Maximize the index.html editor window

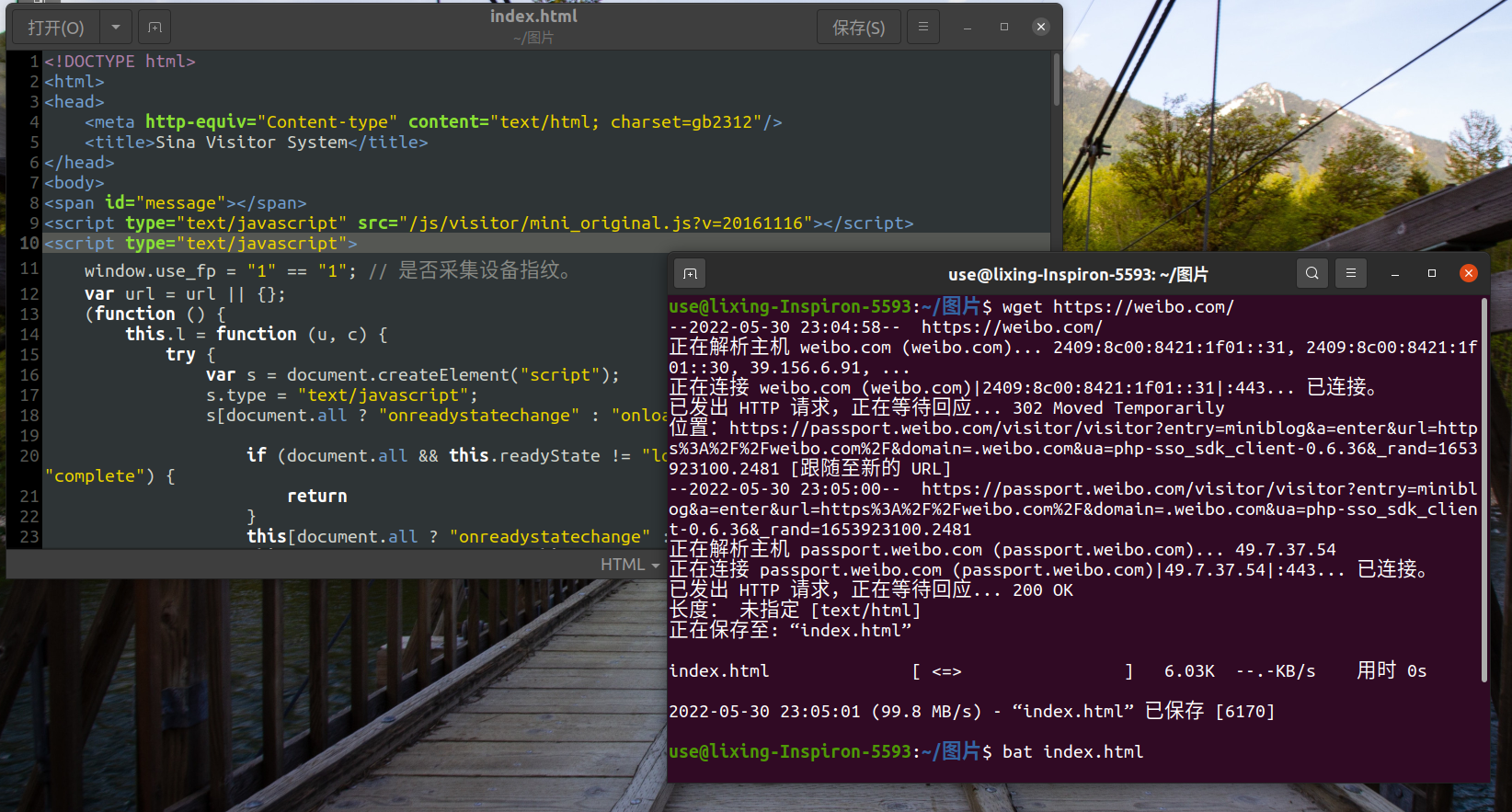pos(1004,28)
